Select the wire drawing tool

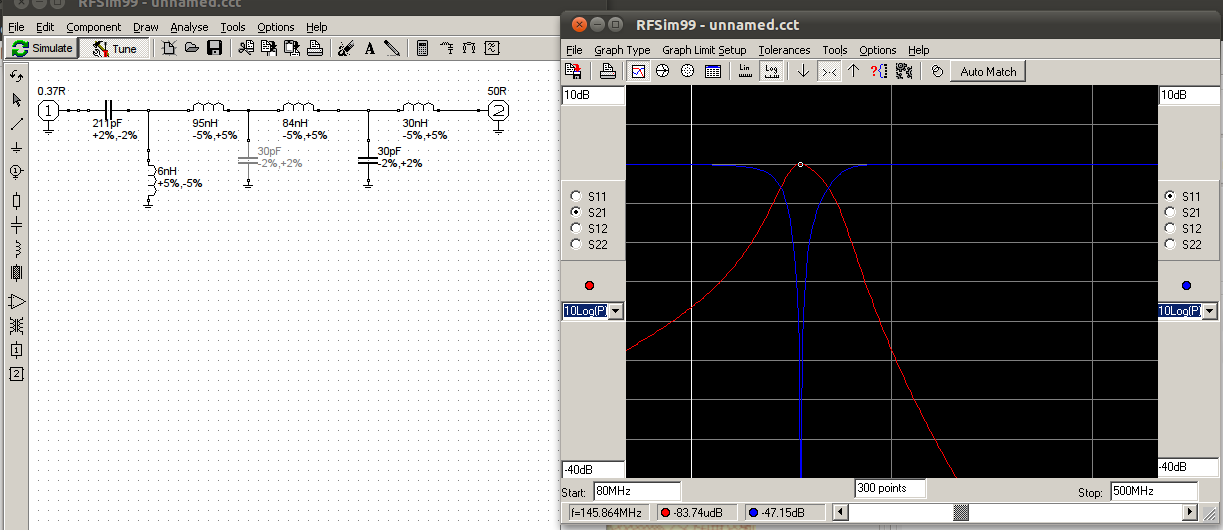click(x=16, y=125)
